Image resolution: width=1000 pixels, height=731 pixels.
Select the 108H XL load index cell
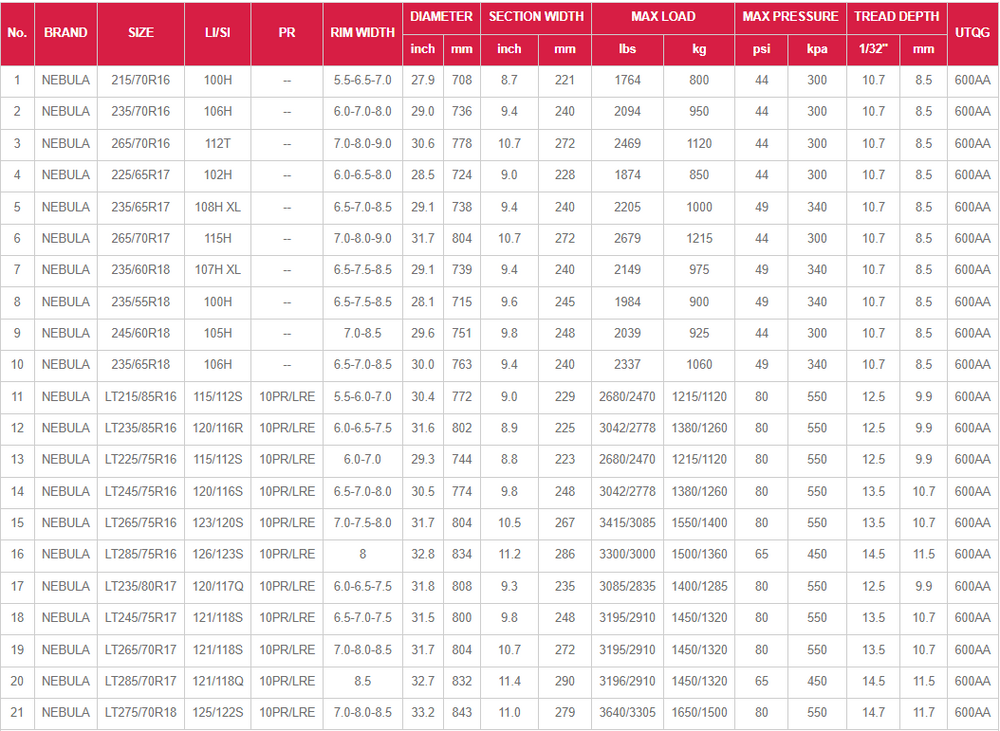(x=218, y=207)
